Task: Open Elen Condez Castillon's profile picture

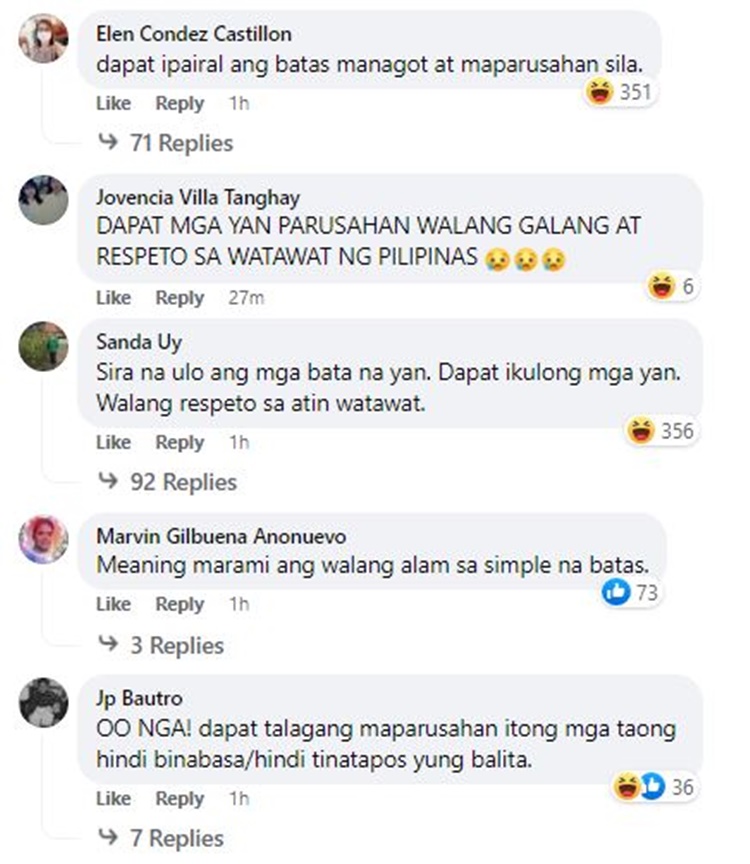Action: (44, 39)
